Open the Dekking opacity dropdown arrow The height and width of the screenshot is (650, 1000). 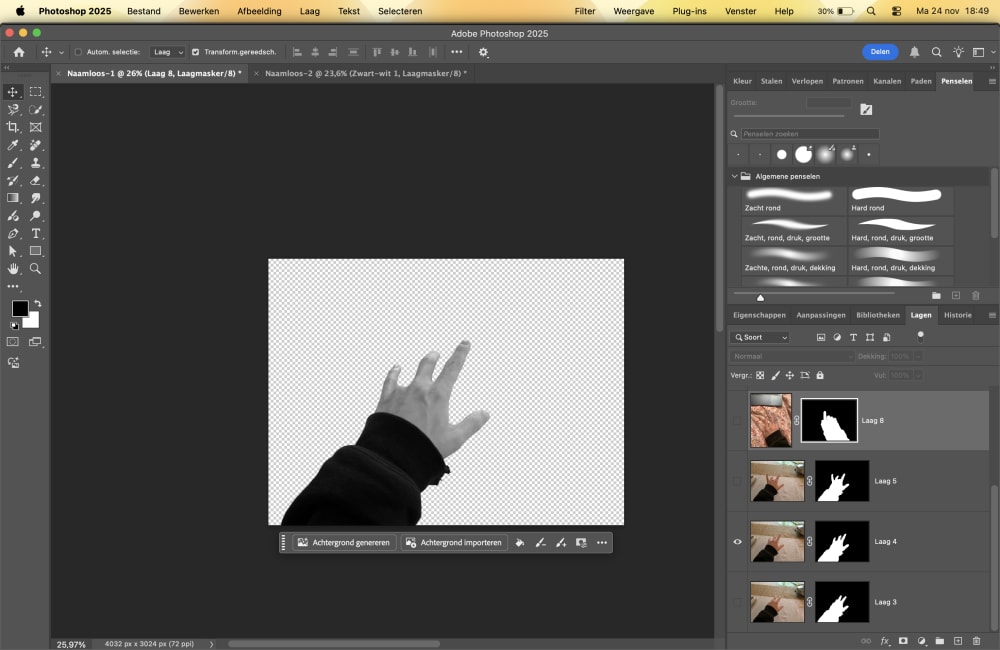(x=918, y=357)
